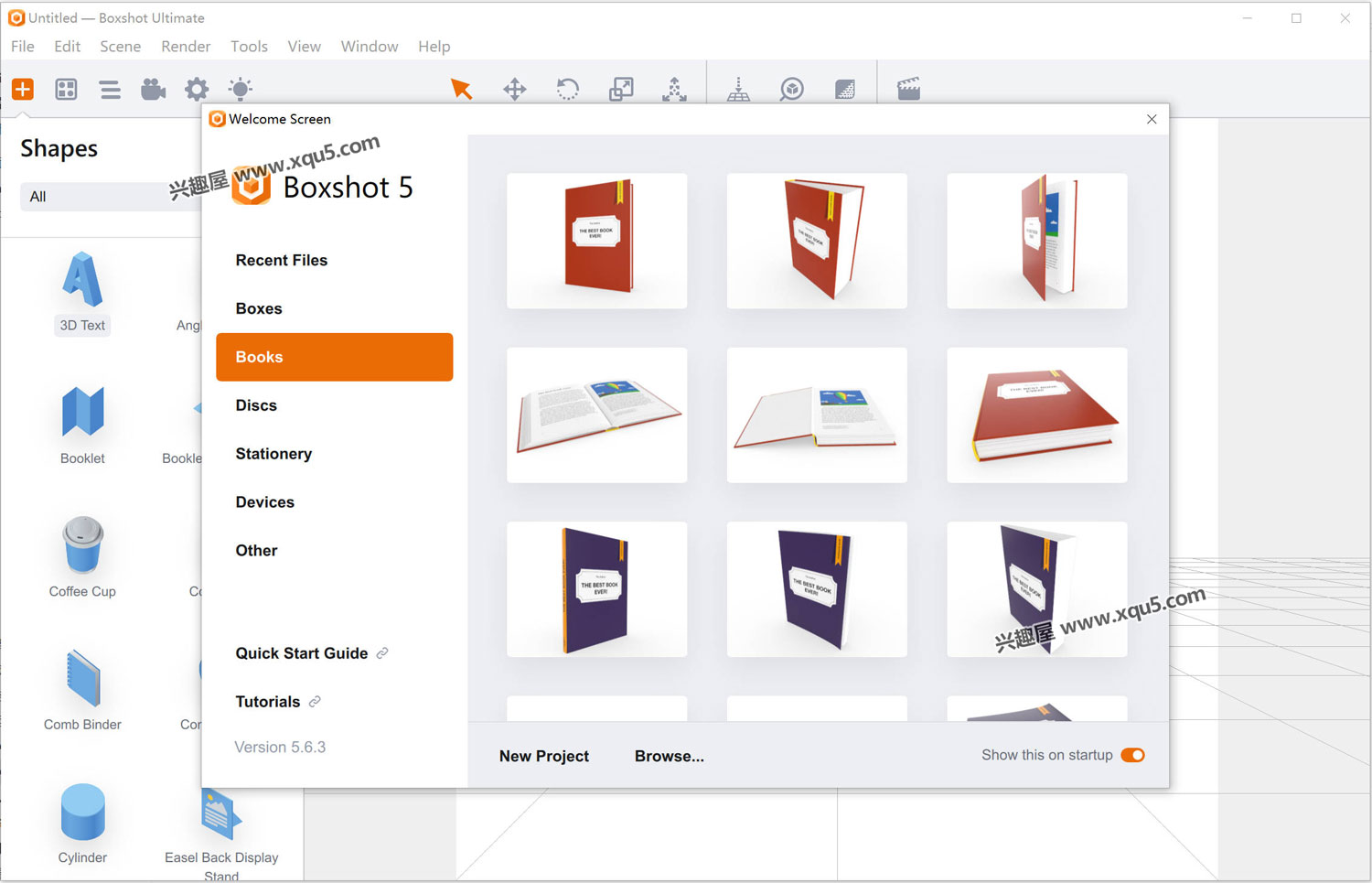
Task: Open the Edit menu
Action: (x=67, y=47)
